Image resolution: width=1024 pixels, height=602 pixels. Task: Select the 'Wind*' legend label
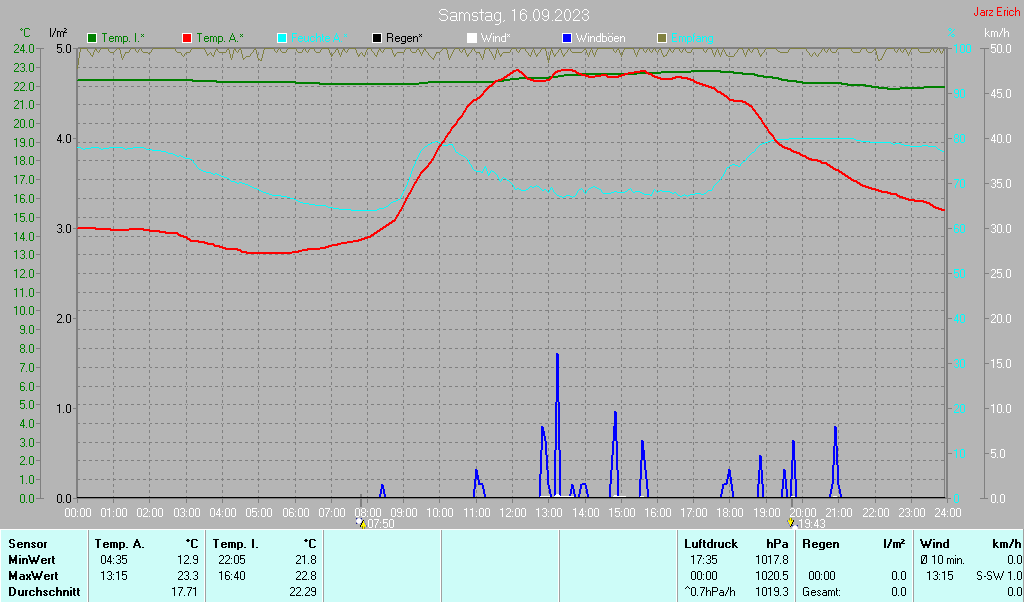(x=496, y=39)
